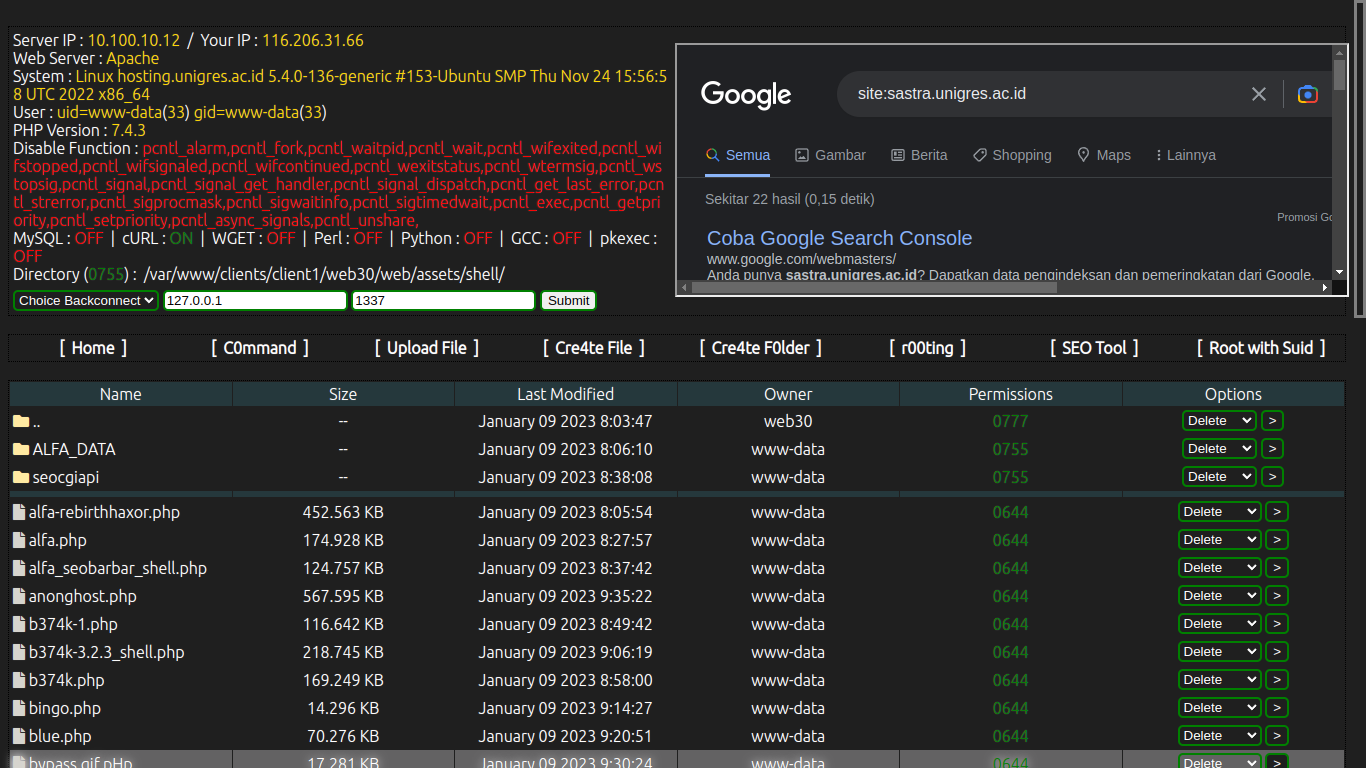Click the Permissions column header
Image resolution: width=1366 pixels, height=768 pixels.
click(x=1011, y=394)
